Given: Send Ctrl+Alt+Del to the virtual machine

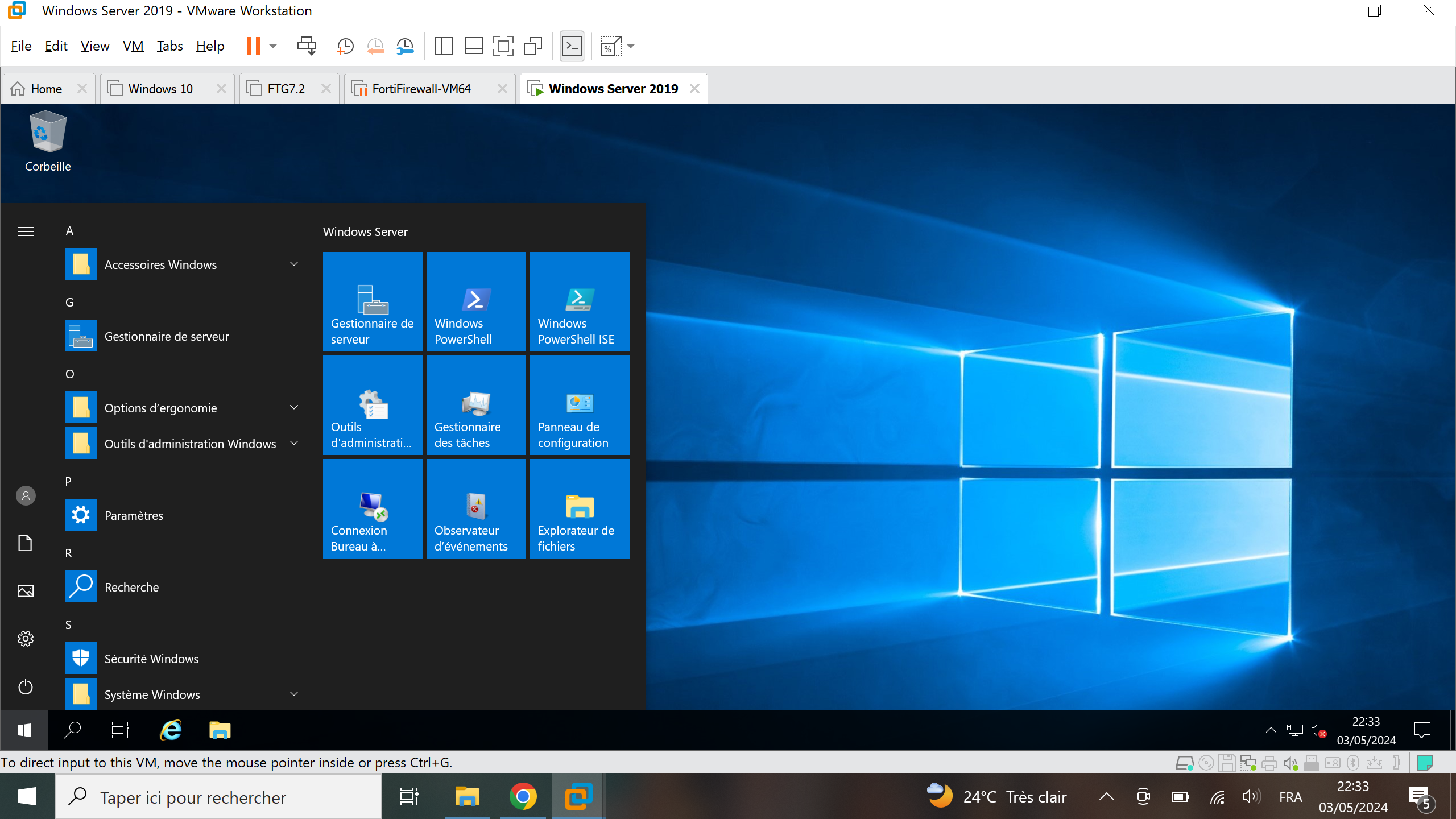Looking at the screenshot, I should pyautogui.click(x=307, y=46).
